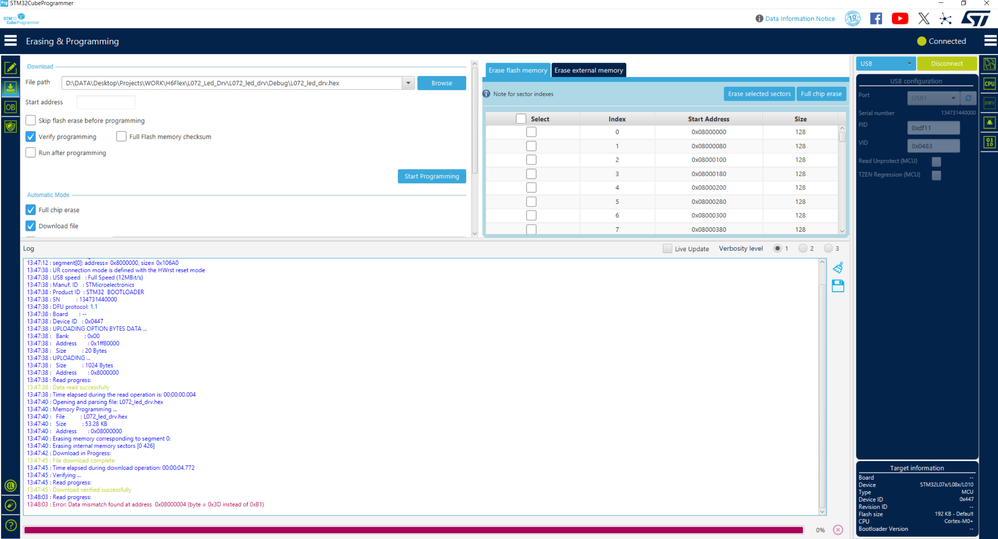Screen dimensions: 998x539
Task: Uncheck Download file in Automatic Mode
Action: point(31,226)
